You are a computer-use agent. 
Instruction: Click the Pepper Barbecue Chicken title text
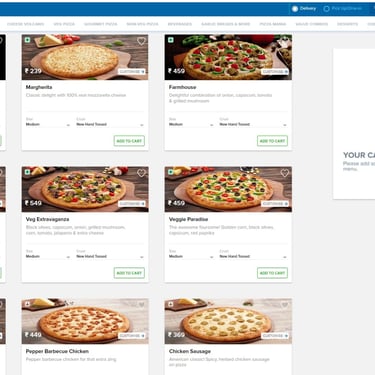click(x=57, y=351)
